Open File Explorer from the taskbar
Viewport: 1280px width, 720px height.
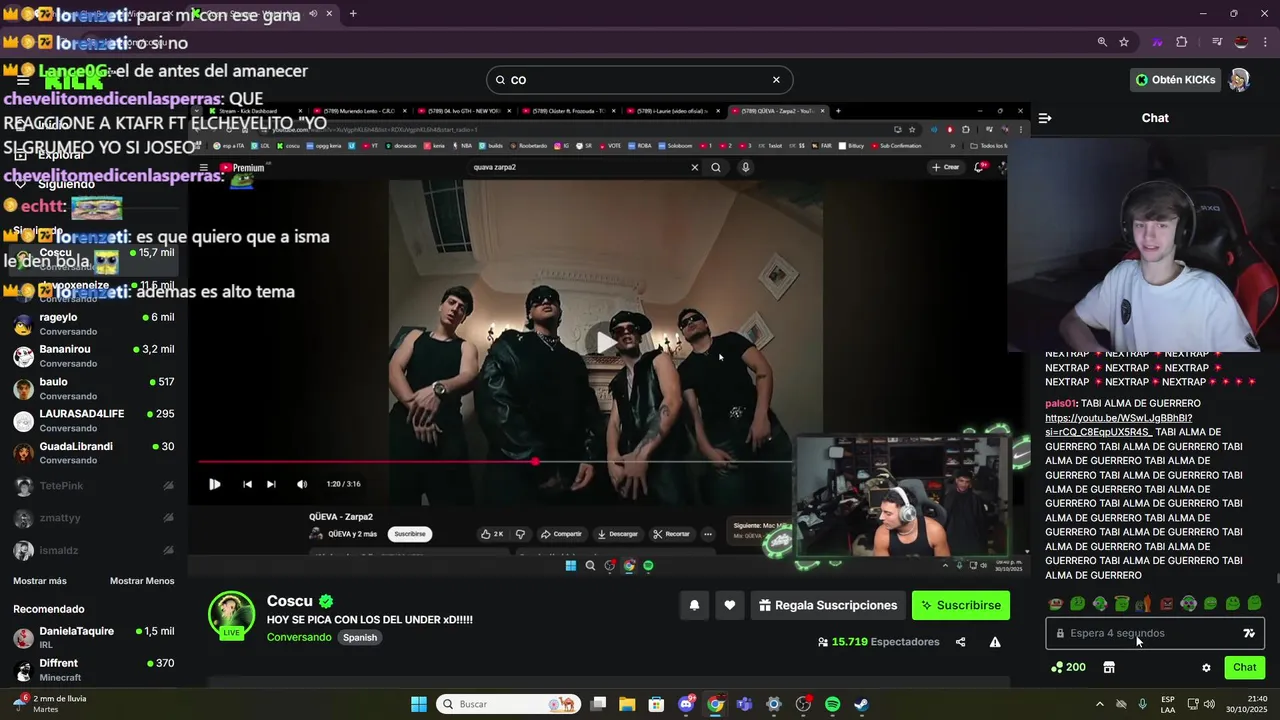tap(627, 704)
